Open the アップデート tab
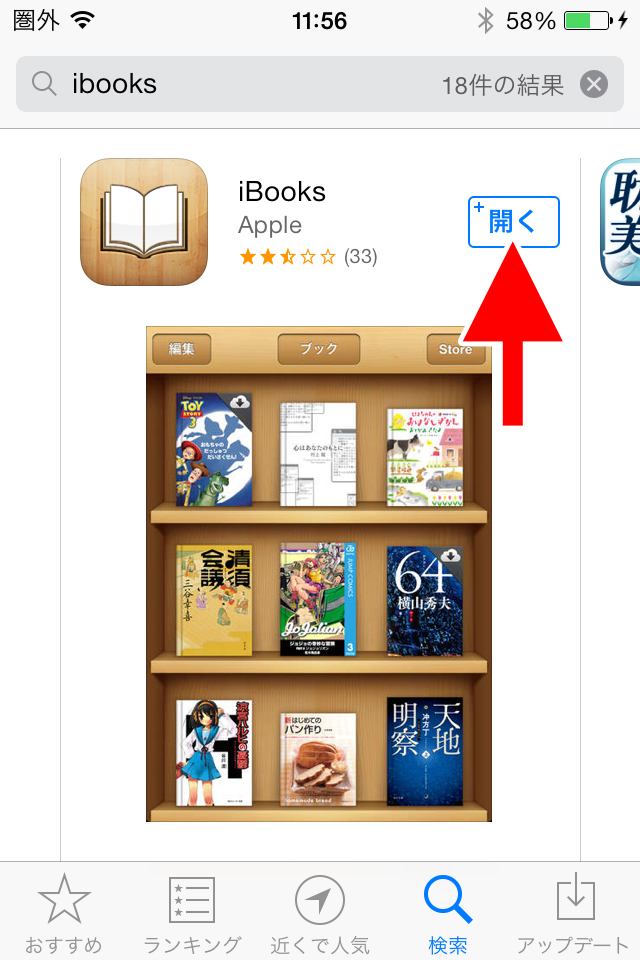The image size is (640, 960). coord(574,913)
